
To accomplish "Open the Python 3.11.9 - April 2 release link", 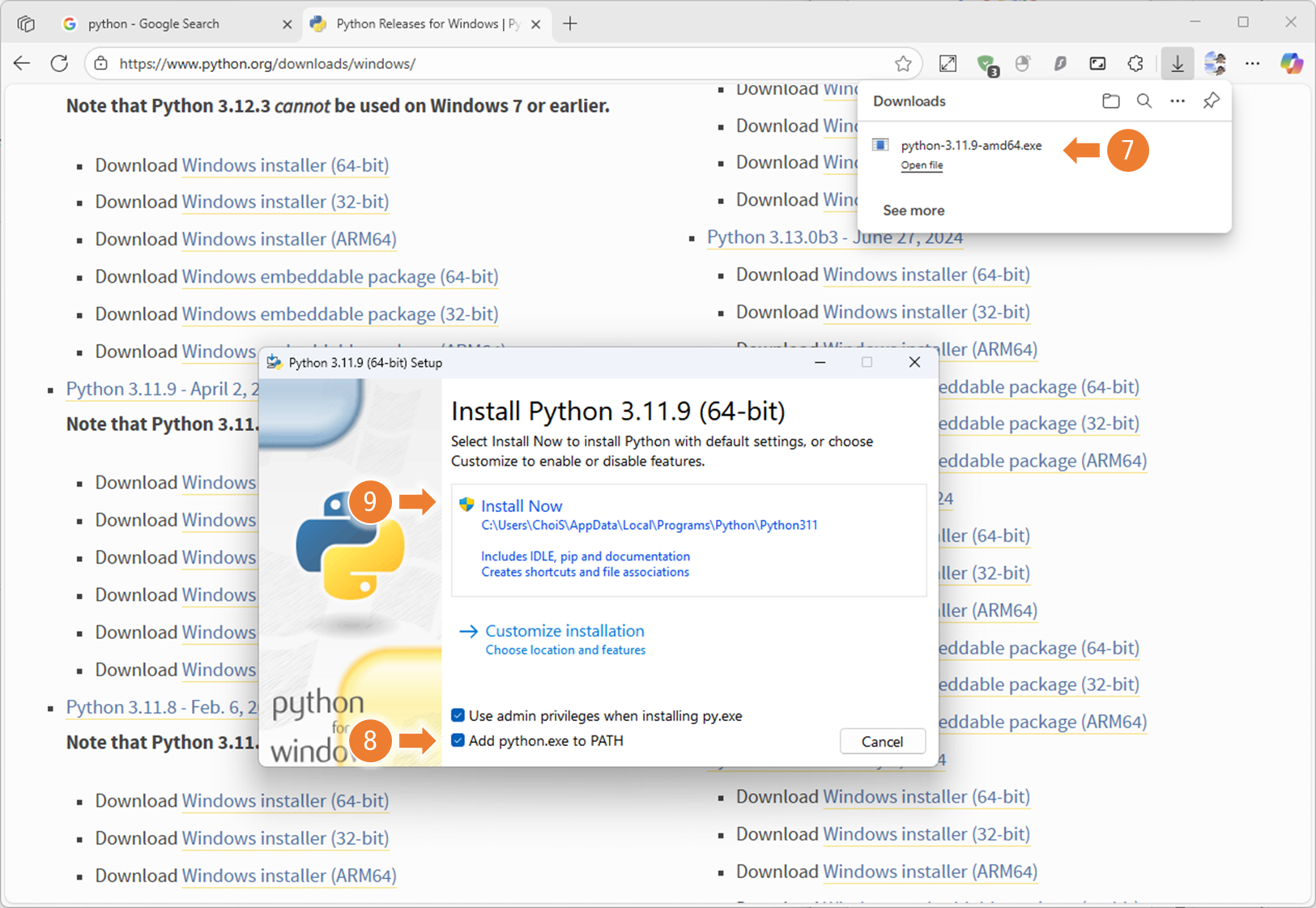I will click(162, 389).
